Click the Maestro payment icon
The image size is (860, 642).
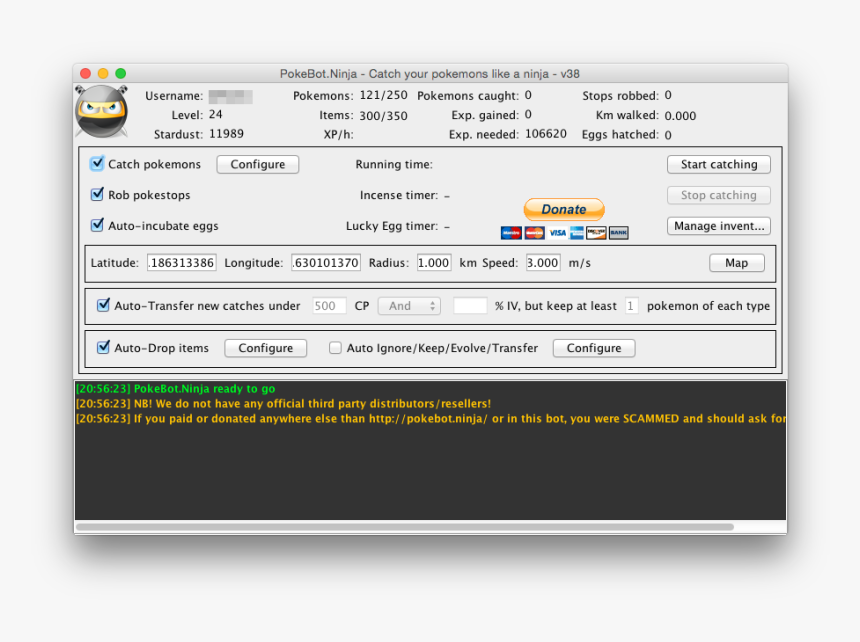(x=510, y=232)
